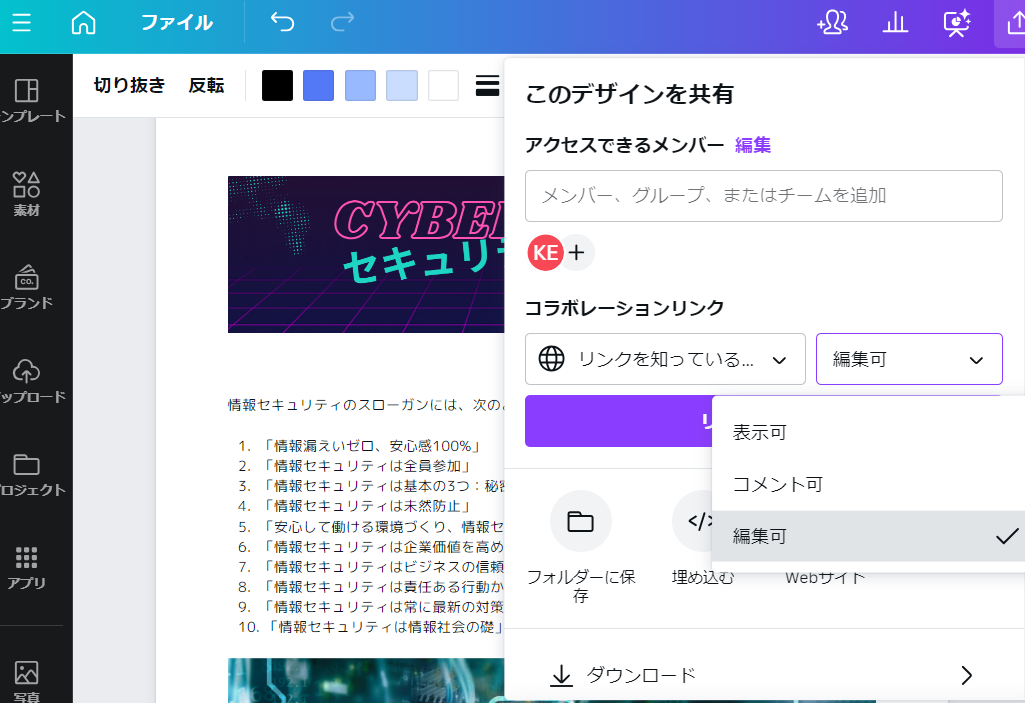
Task: Undo the last action
Action: (x=282, y=22)
